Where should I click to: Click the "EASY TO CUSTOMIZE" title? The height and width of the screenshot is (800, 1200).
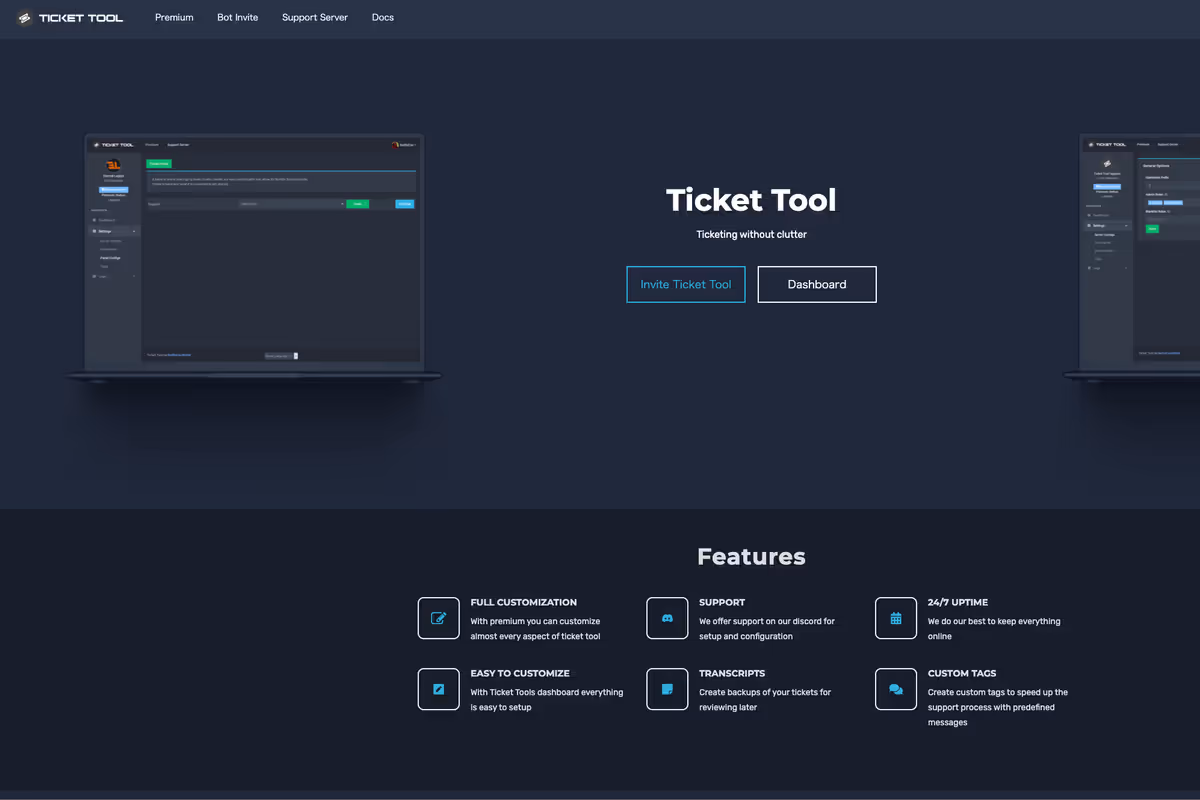tap(520, 674)
